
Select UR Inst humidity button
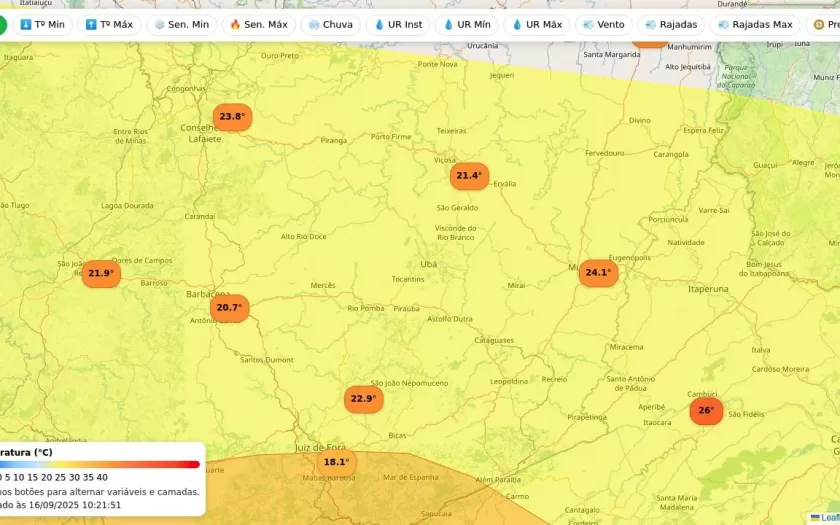click(x=398, y=24)
